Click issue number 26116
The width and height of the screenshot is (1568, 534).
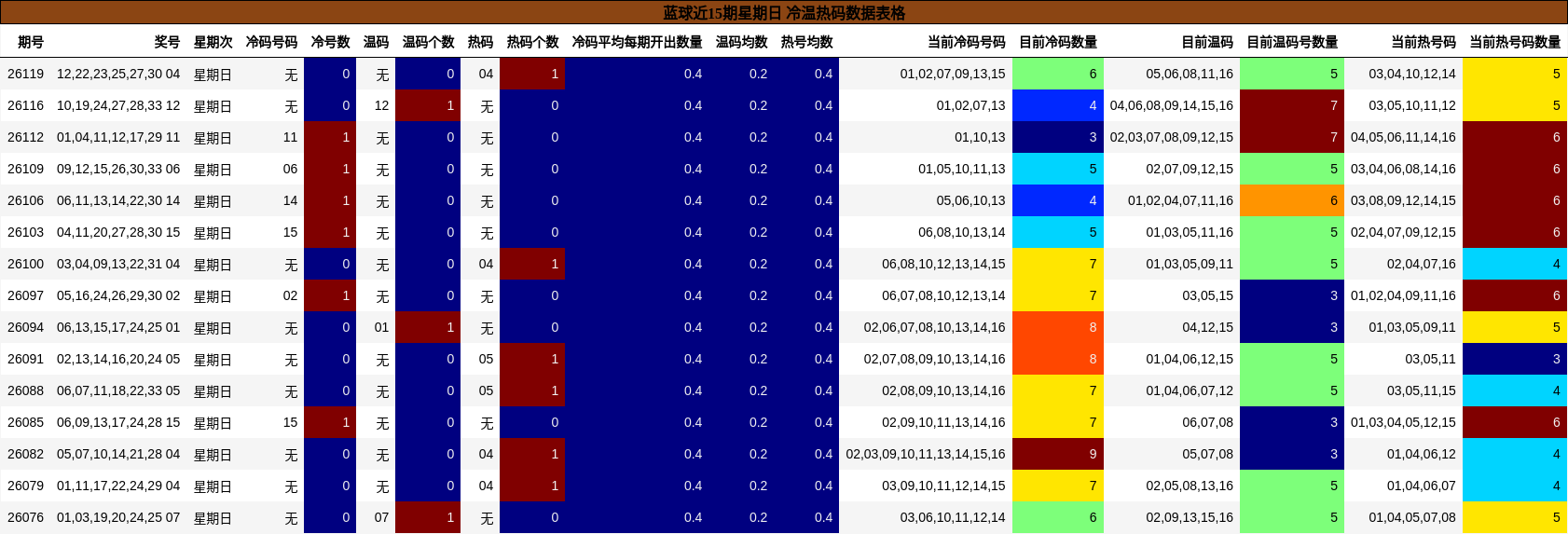pos(25,105)
